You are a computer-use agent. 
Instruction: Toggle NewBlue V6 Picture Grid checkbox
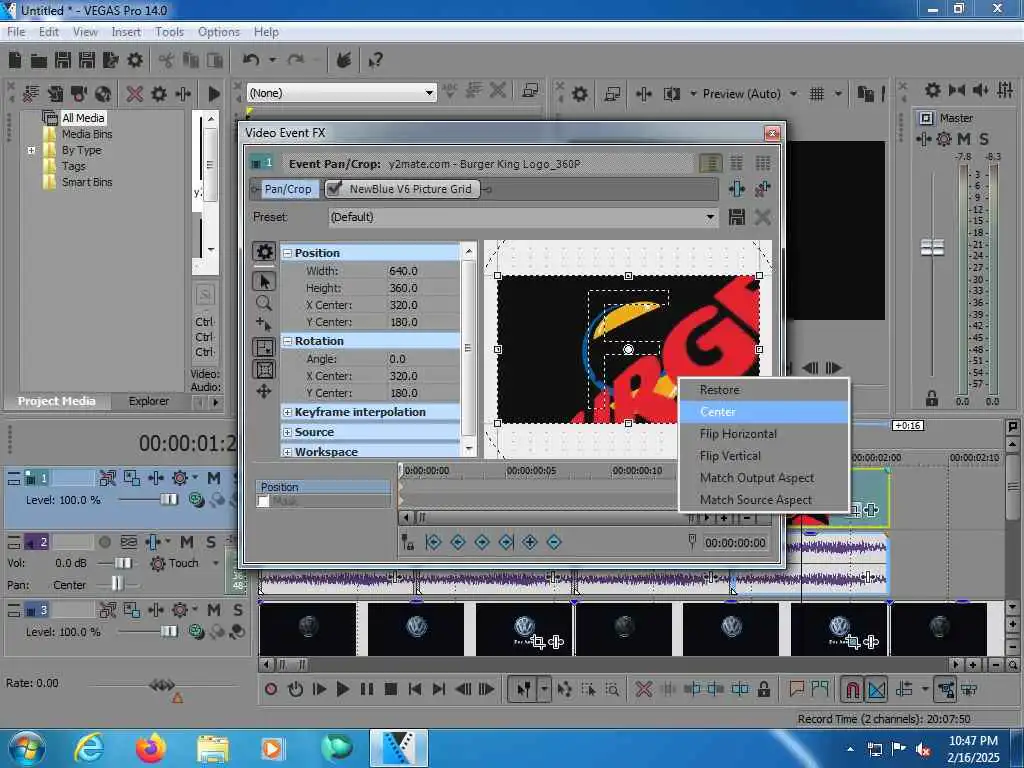coord(334,189)
